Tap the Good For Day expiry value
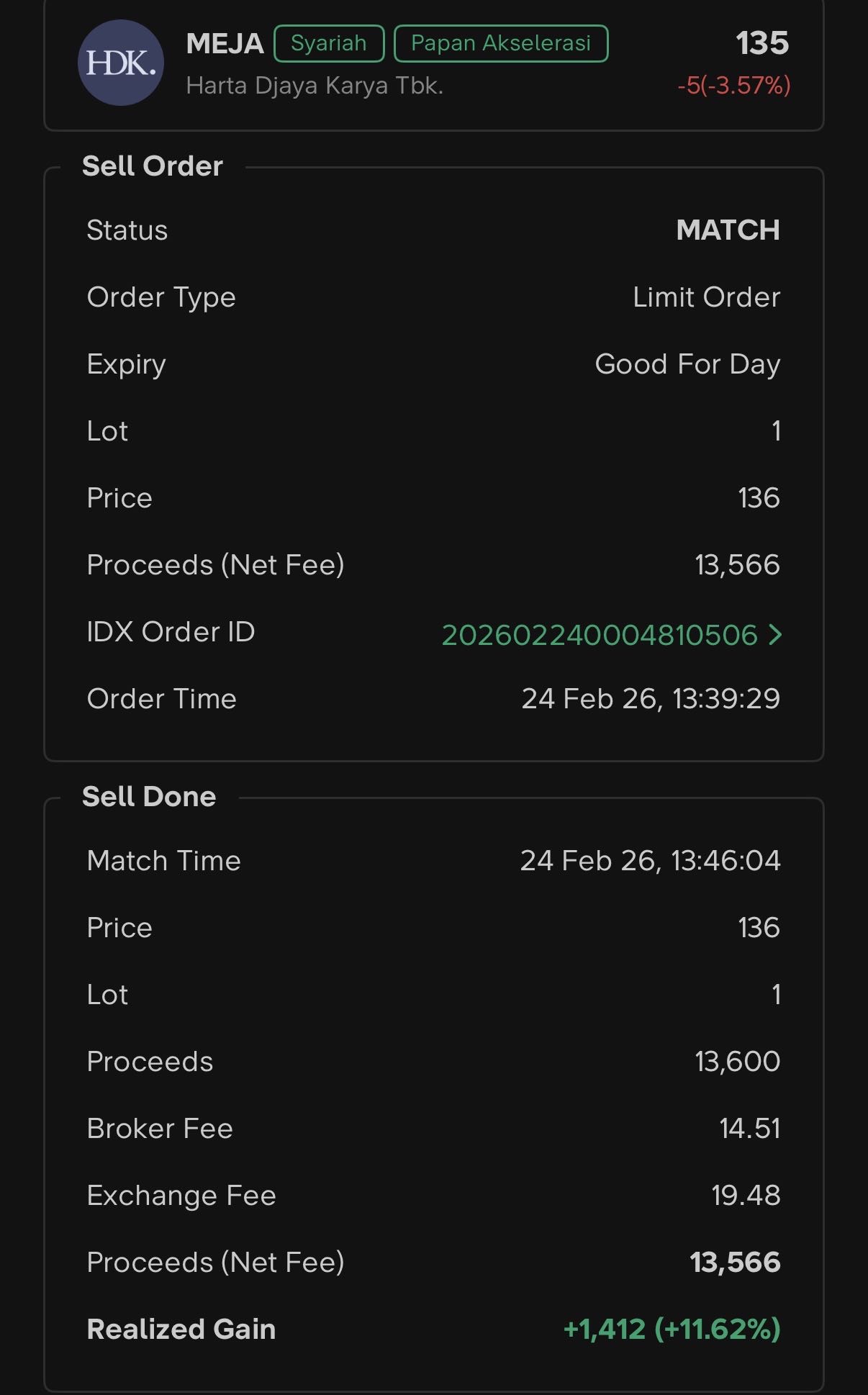 (x=687, y=364)
